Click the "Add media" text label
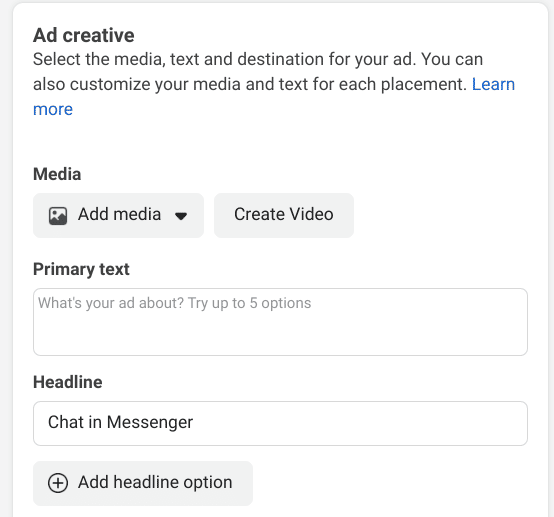This screenshot has width=554, height=517. [x=119, y=215]
